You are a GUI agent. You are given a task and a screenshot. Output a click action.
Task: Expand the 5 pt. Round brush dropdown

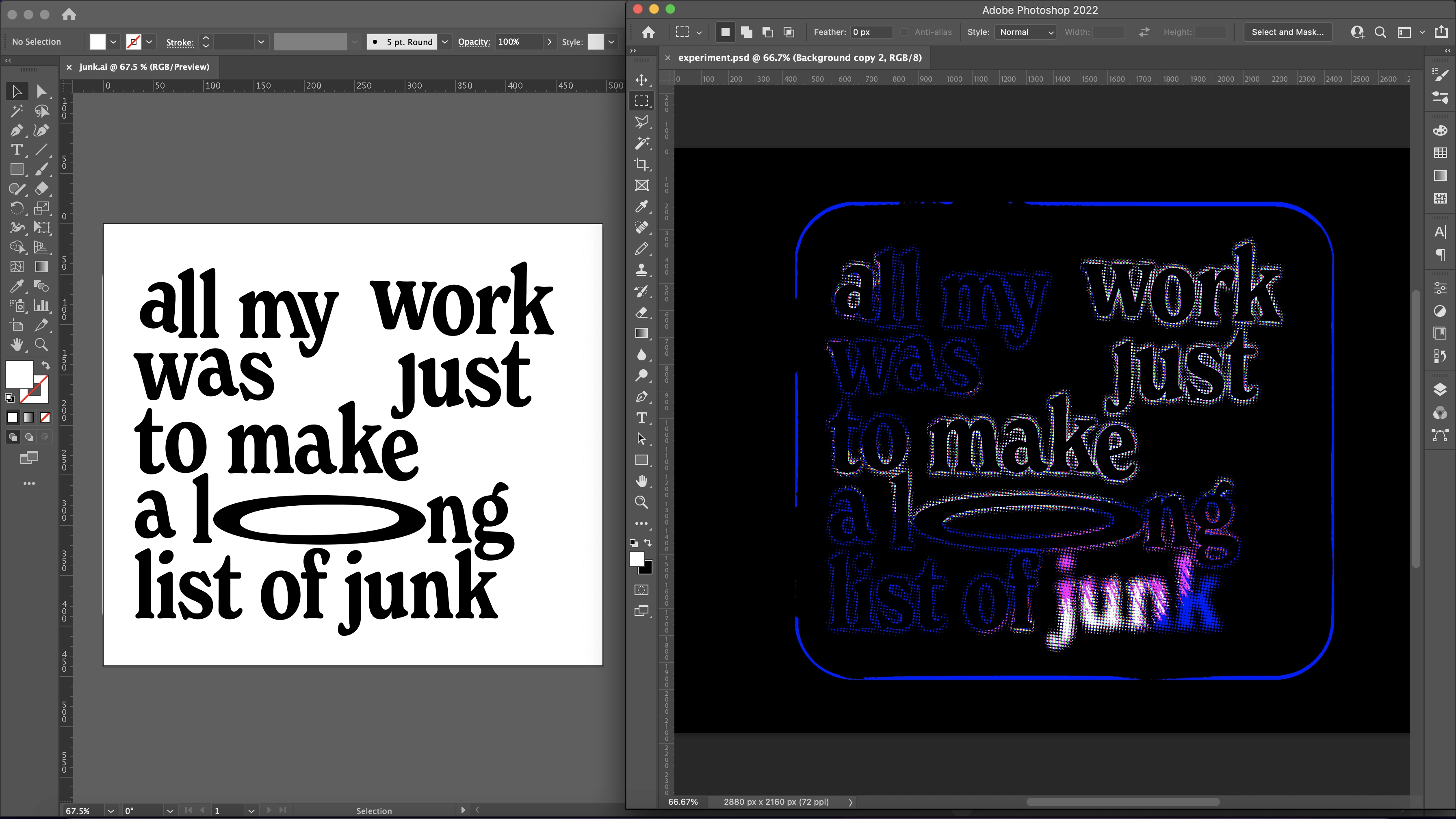[445, 42]
